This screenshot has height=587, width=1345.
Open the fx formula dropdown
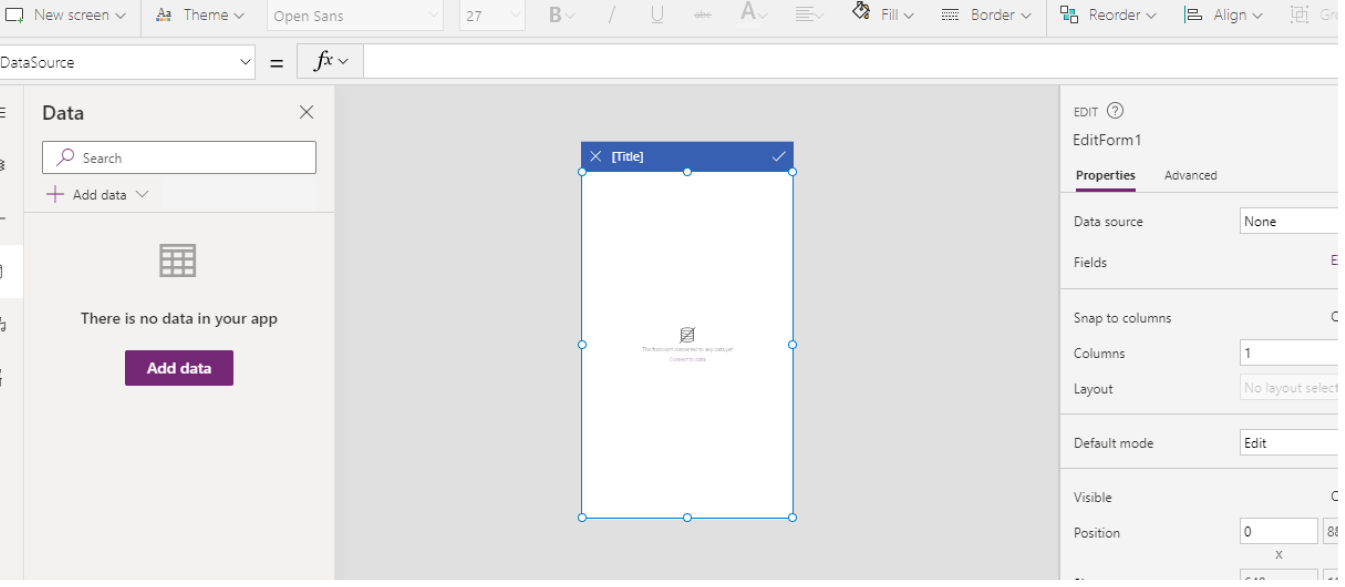(x=331, y=62)
